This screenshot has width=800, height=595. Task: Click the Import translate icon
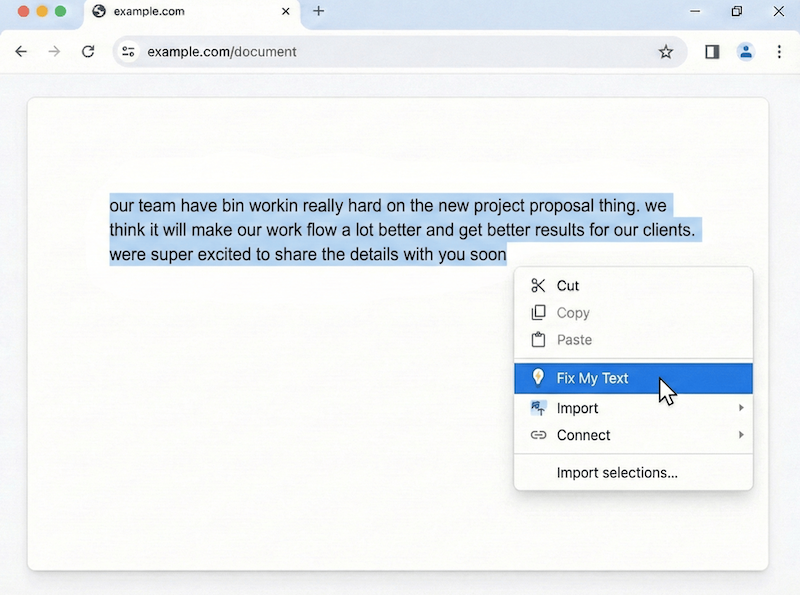[x=538, y=408]
